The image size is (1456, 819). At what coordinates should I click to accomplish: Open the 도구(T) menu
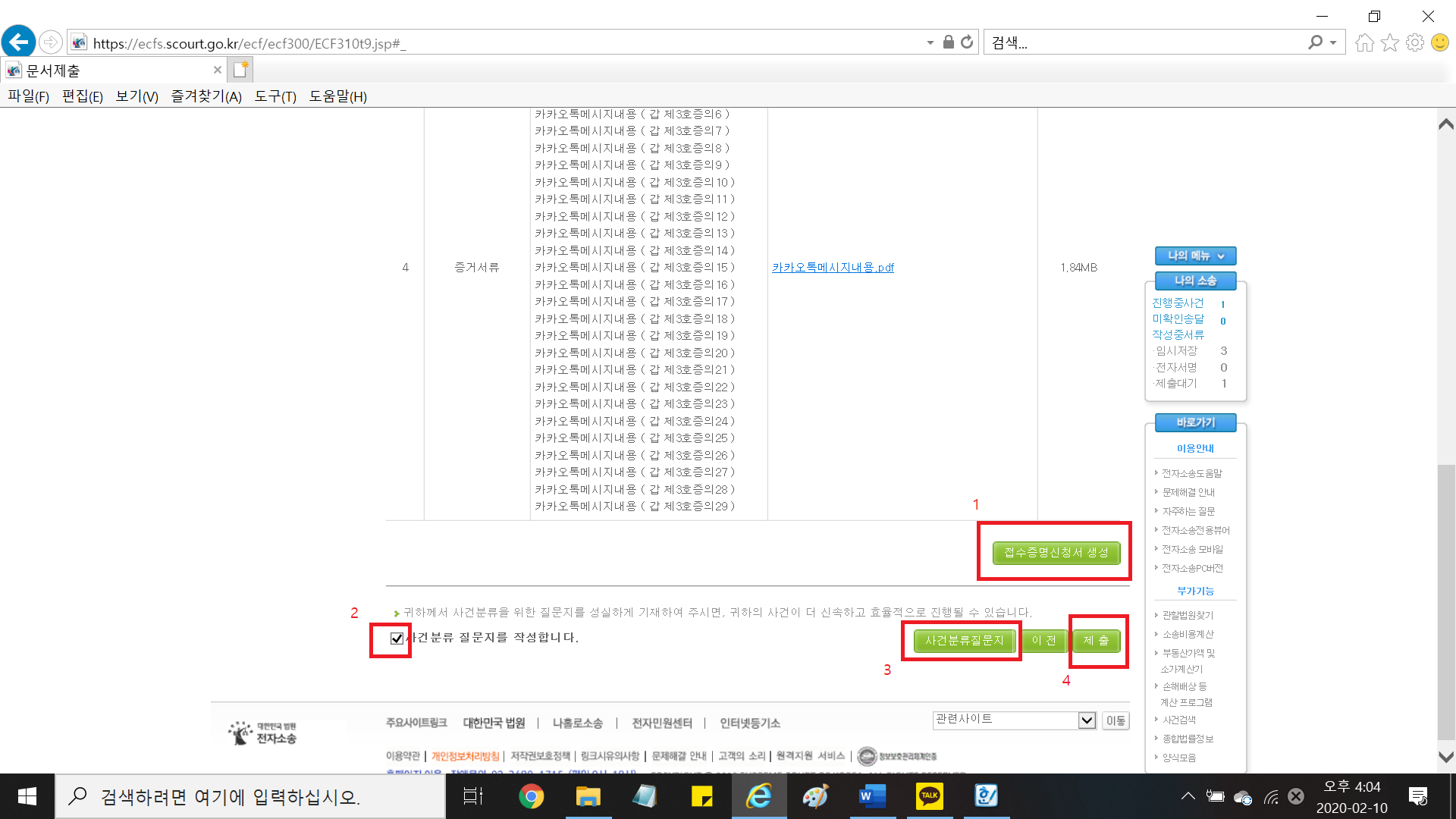click(275, 96)
